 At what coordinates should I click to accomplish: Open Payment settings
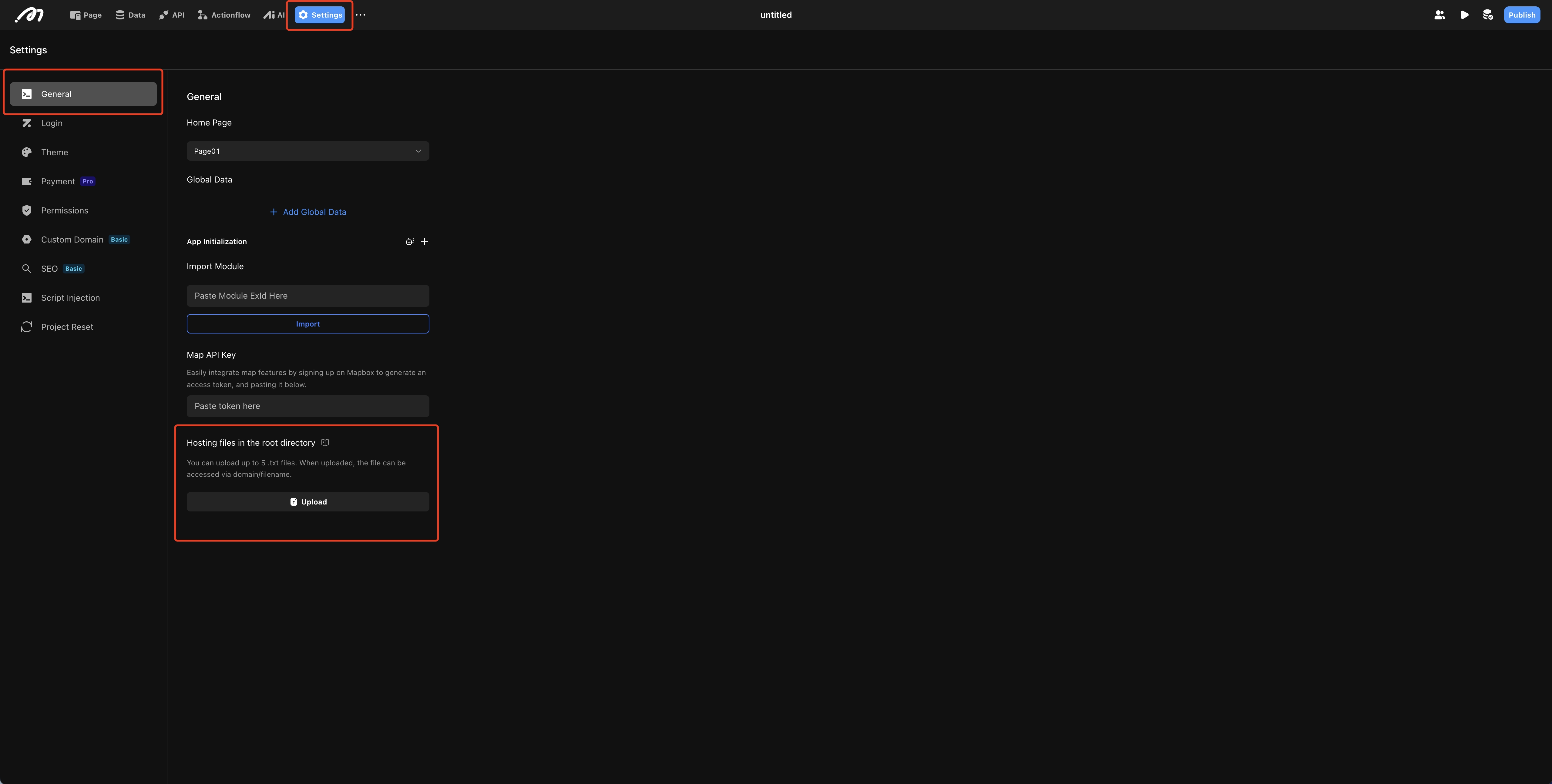click(x=83, y=181)
